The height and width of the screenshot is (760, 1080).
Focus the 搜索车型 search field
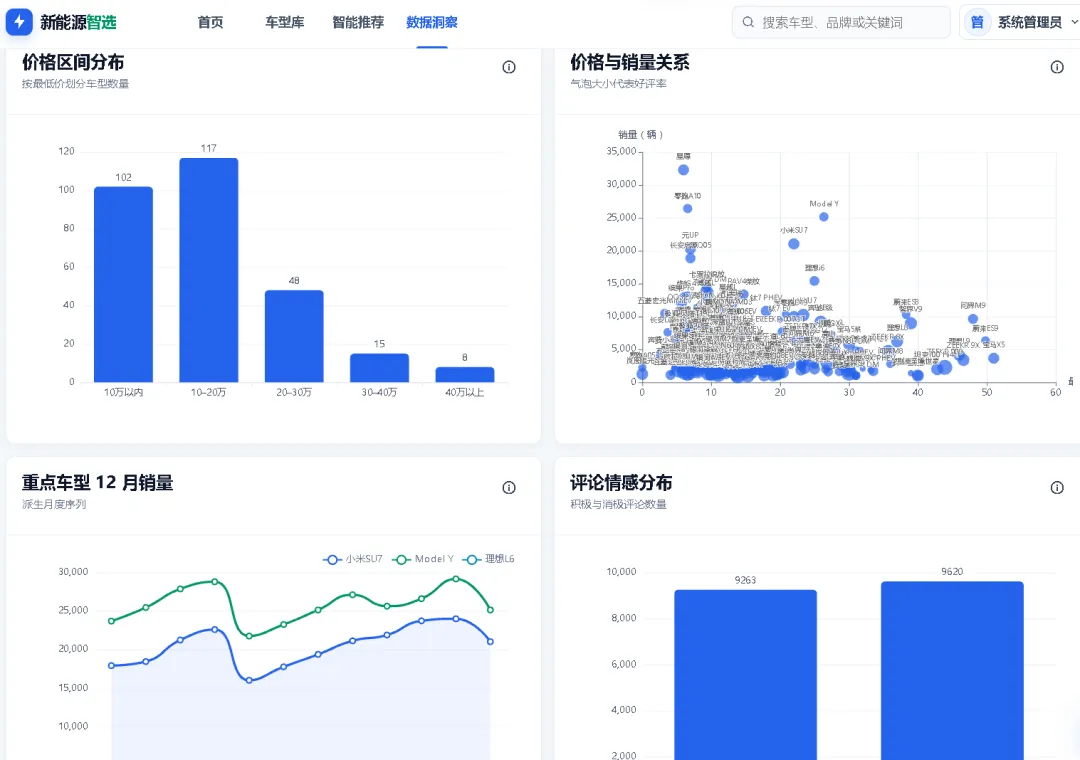coord(841,23)
